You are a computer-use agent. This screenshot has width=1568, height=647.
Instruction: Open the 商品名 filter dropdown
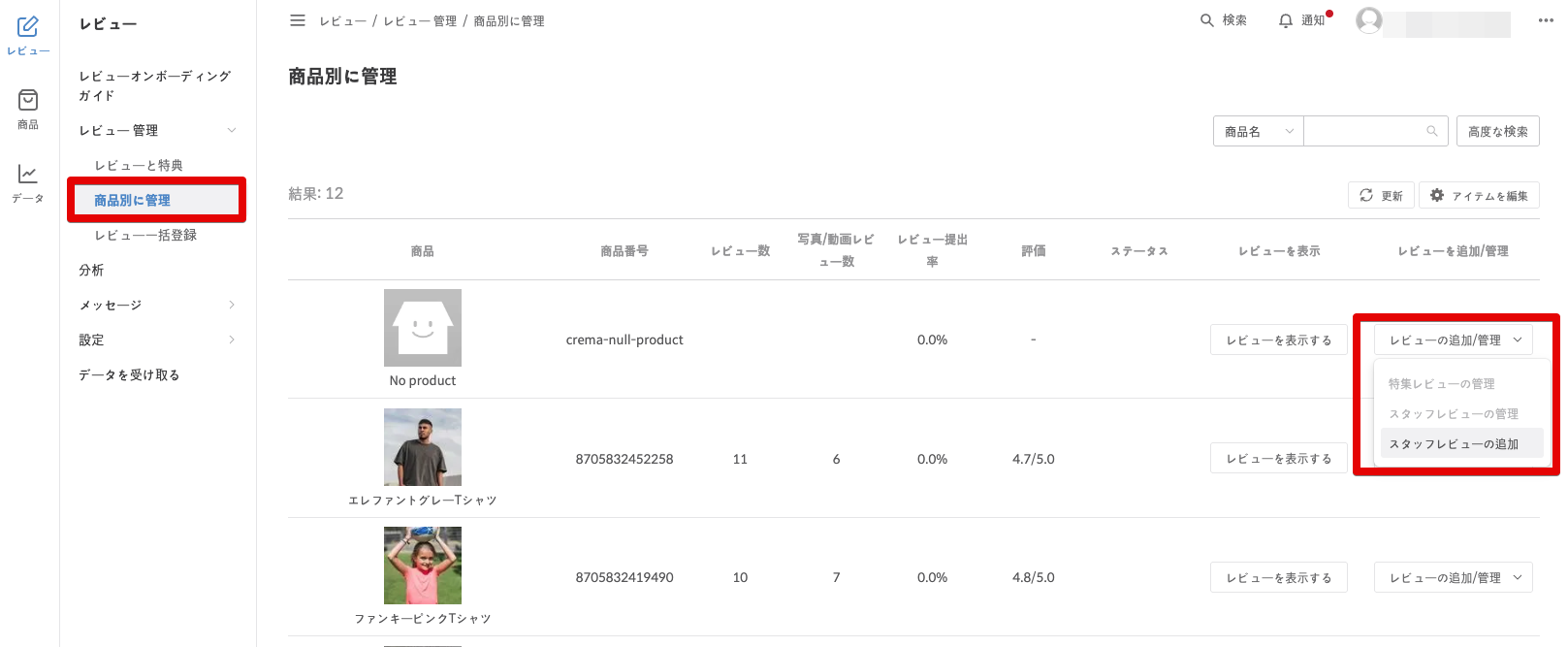point(1258,131)
